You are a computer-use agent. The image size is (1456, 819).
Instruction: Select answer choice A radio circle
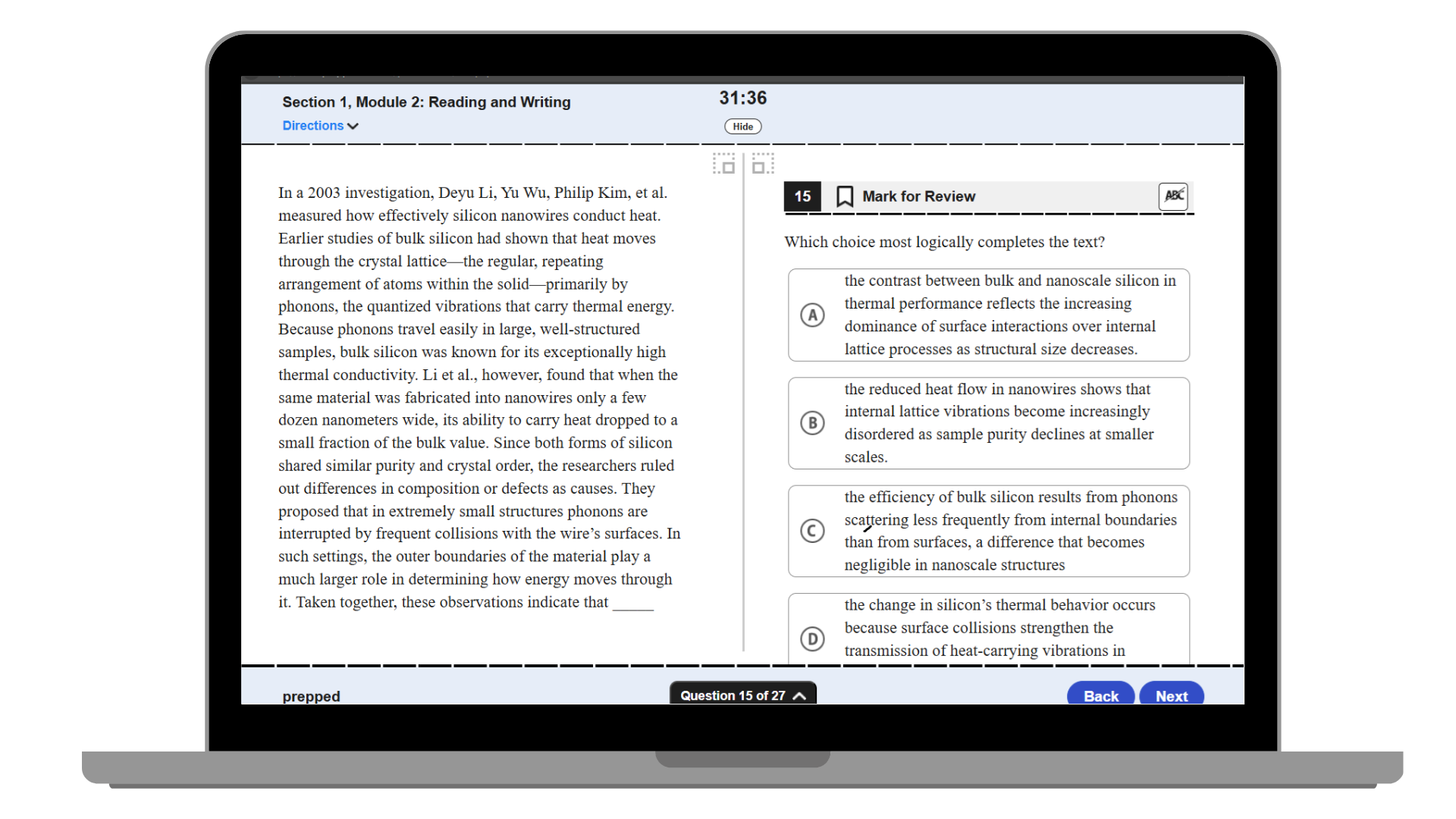pos(812,315)
